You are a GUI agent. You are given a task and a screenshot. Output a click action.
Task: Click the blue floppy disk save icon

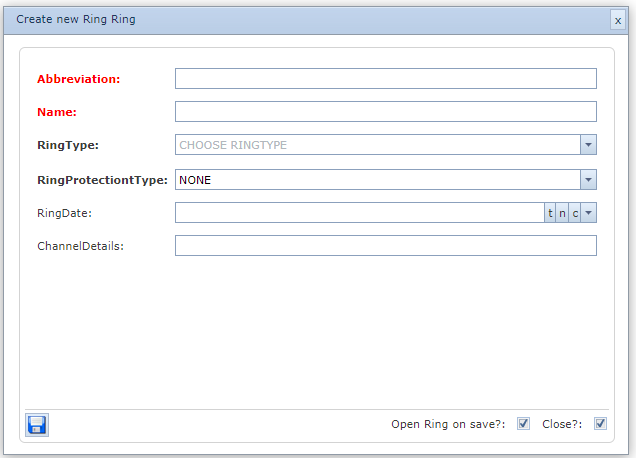pyautogui.click(x=37, y=424)
